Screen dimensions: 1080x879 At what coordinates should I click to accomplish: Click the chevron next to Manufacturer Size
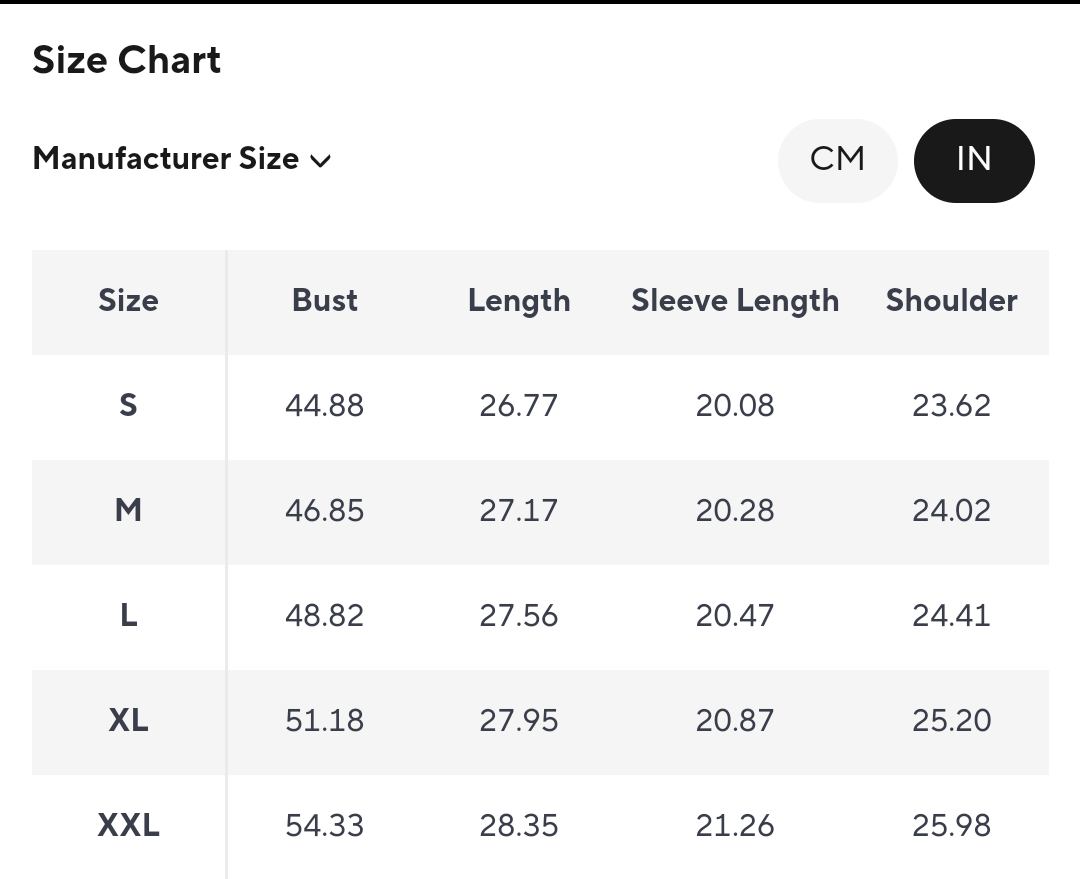(x=321, y=161)
